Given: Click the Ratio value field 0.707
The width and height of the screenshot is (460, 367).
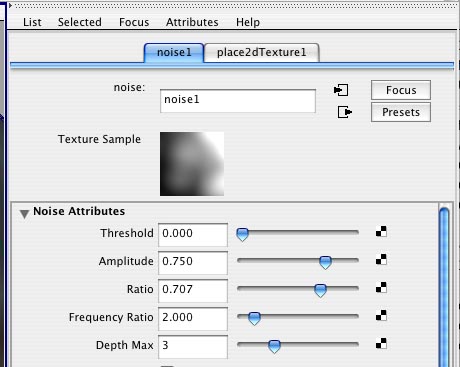Looking at the screenshot, I should point(193,291).
